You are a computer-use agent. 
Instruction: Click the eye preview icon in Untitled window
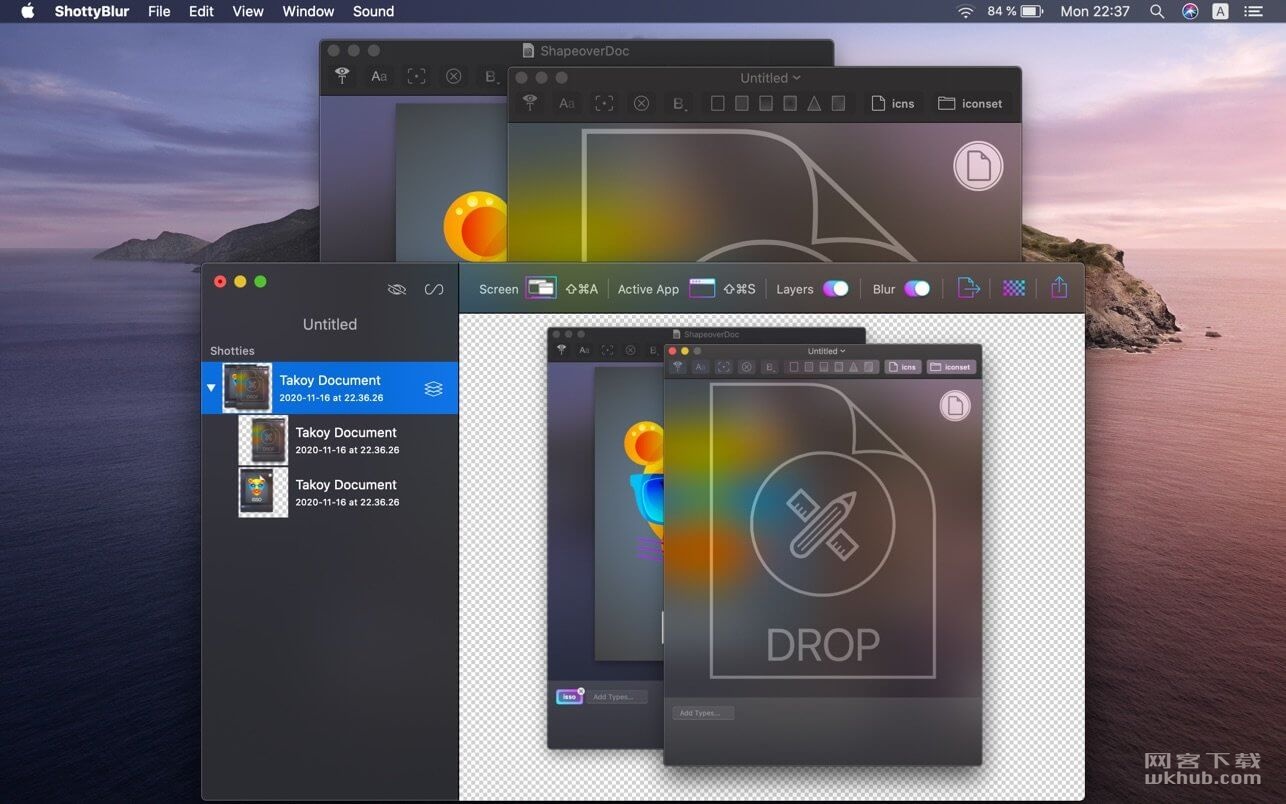coord(530,102)
